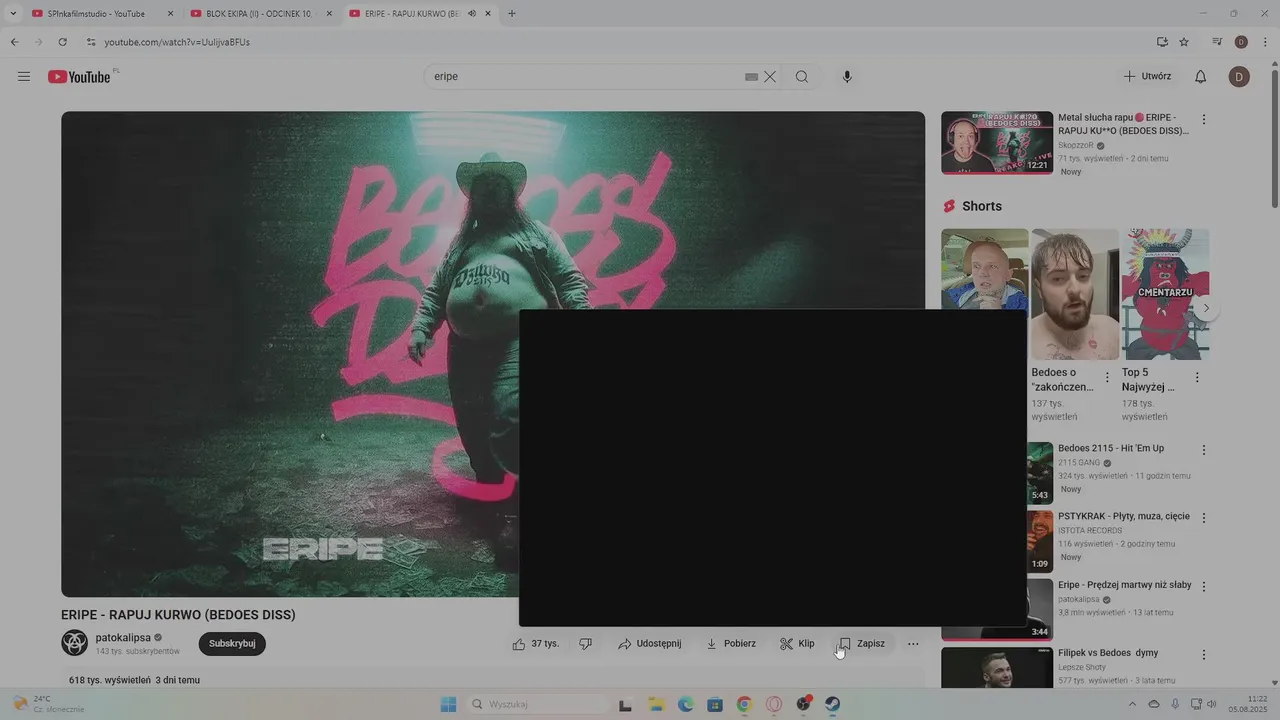Viewport: 1280px width, 720px height.
Task: Reload the page in browser toolbar
Action: coord(62,42)
